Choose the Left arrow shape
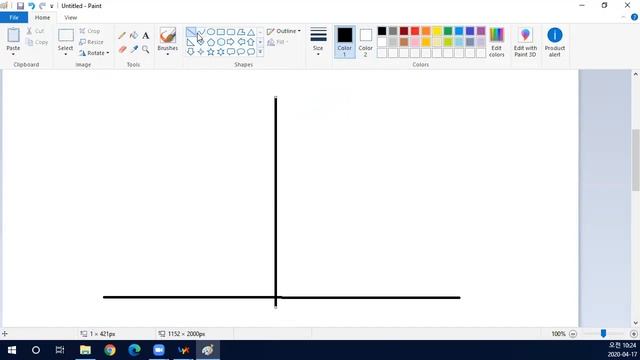Image resolution: width=640 pixels, height=360 pixels. (241, 42)
